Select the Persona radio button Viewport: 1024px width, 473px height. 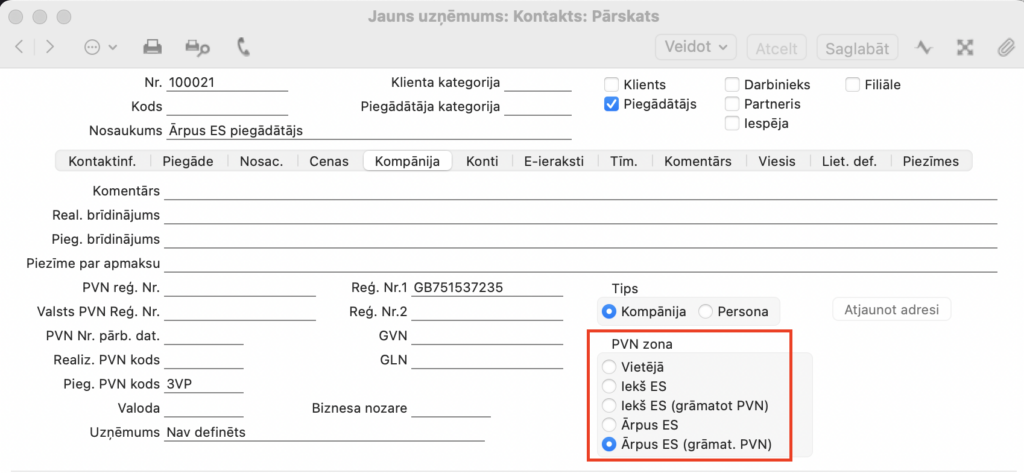706,311
